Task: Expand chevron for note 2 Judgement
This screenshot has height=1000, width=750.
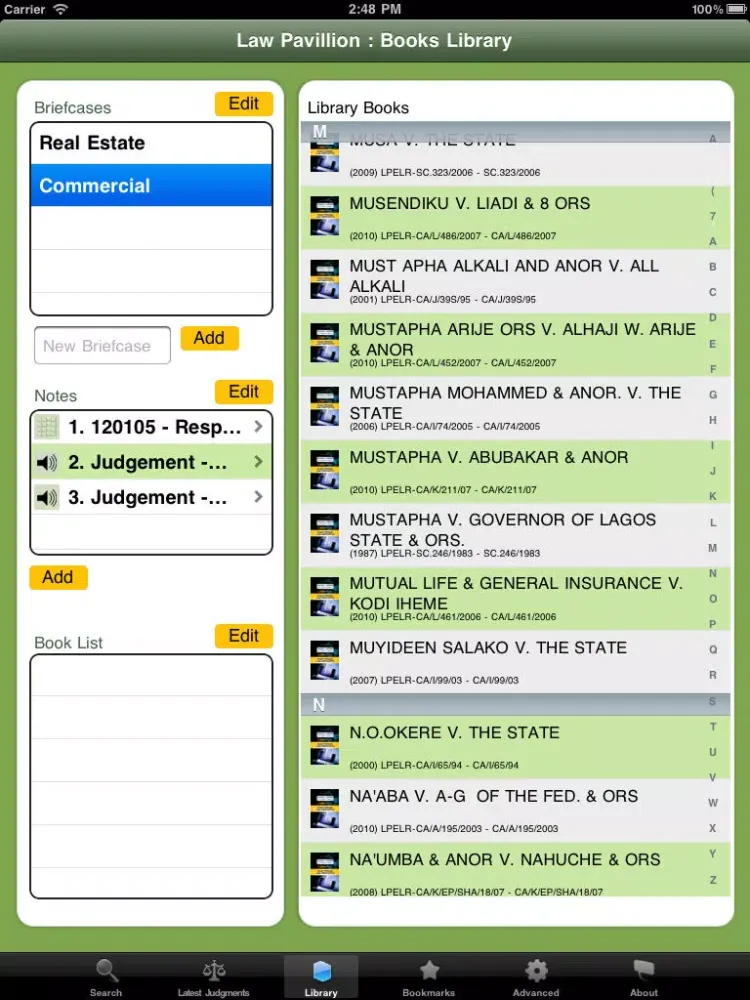Action: point(258,461)
